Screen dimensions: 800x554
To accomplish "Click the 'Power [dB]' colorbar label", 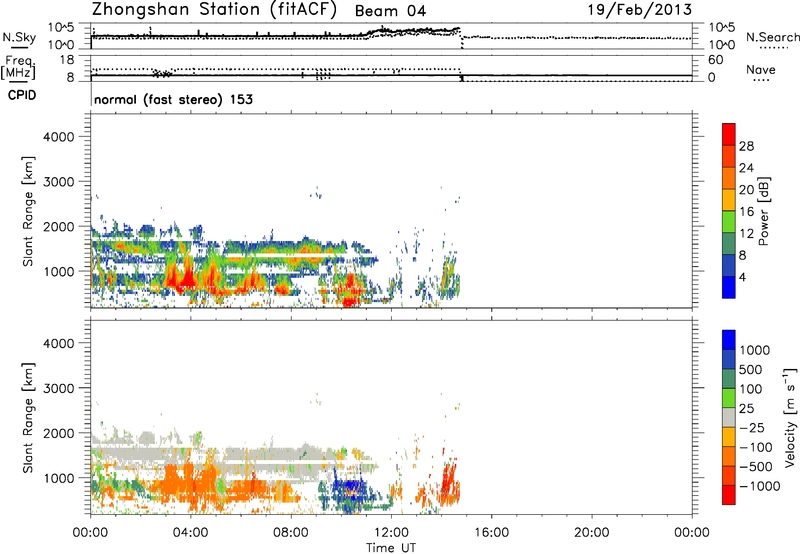I will tap(764, 211).
